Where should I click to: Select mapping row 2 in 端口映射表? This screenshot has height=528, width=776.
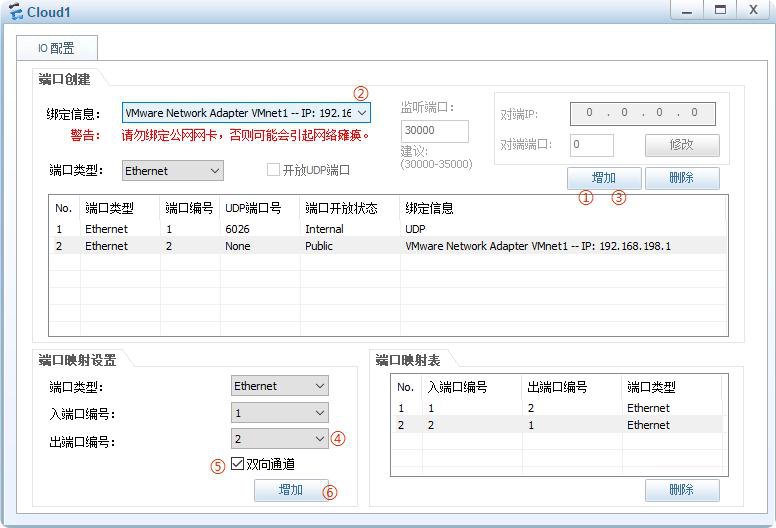click(556, 425)
